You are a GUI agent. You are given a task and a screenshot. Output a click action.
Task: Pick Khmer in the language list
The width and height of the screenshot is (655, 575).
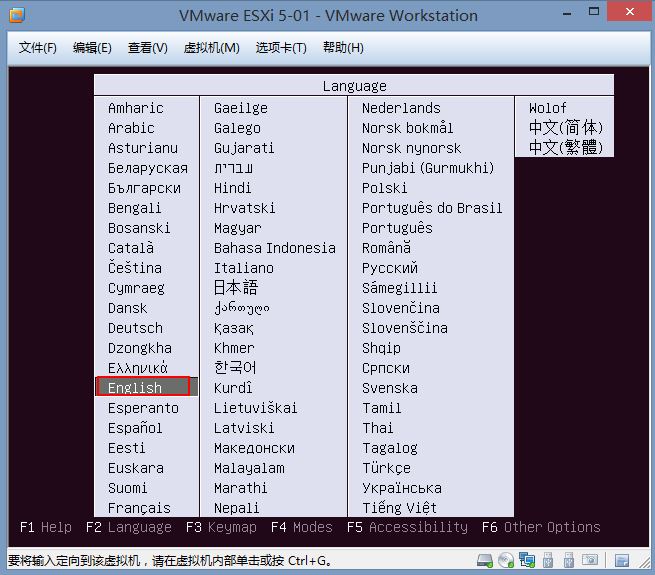tap(234, 348)
